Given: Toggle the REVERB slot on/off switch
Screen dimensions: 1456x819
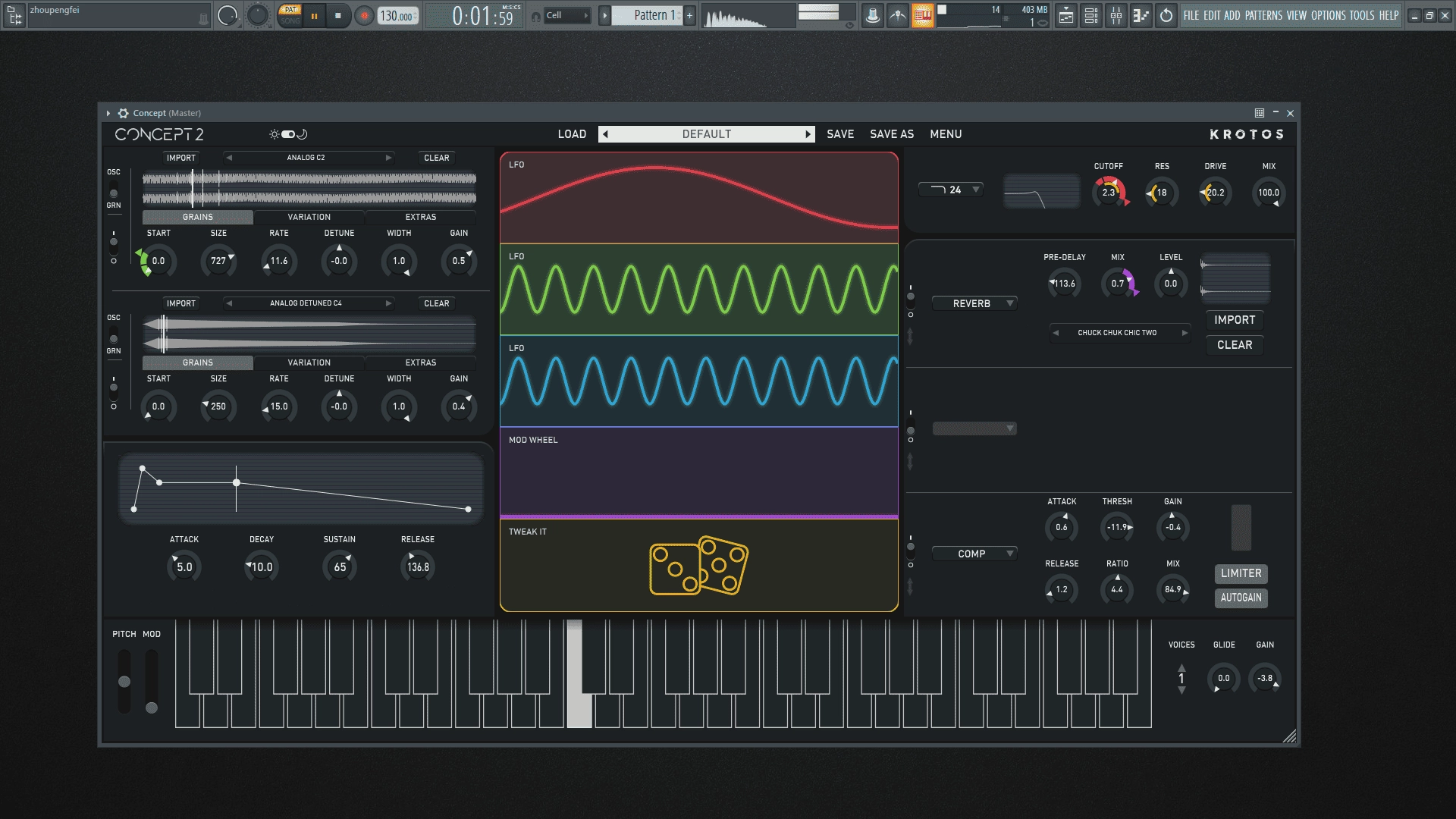Looking at the screenshot, I should coord(911,300).
